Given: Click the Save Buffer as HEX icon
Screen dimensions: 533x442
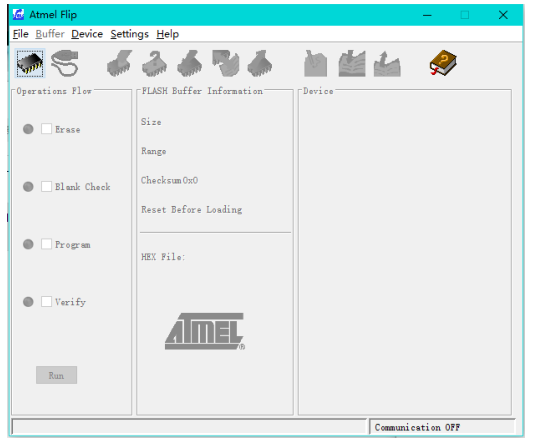Looking at the screenshot, I should pos(387,64).
